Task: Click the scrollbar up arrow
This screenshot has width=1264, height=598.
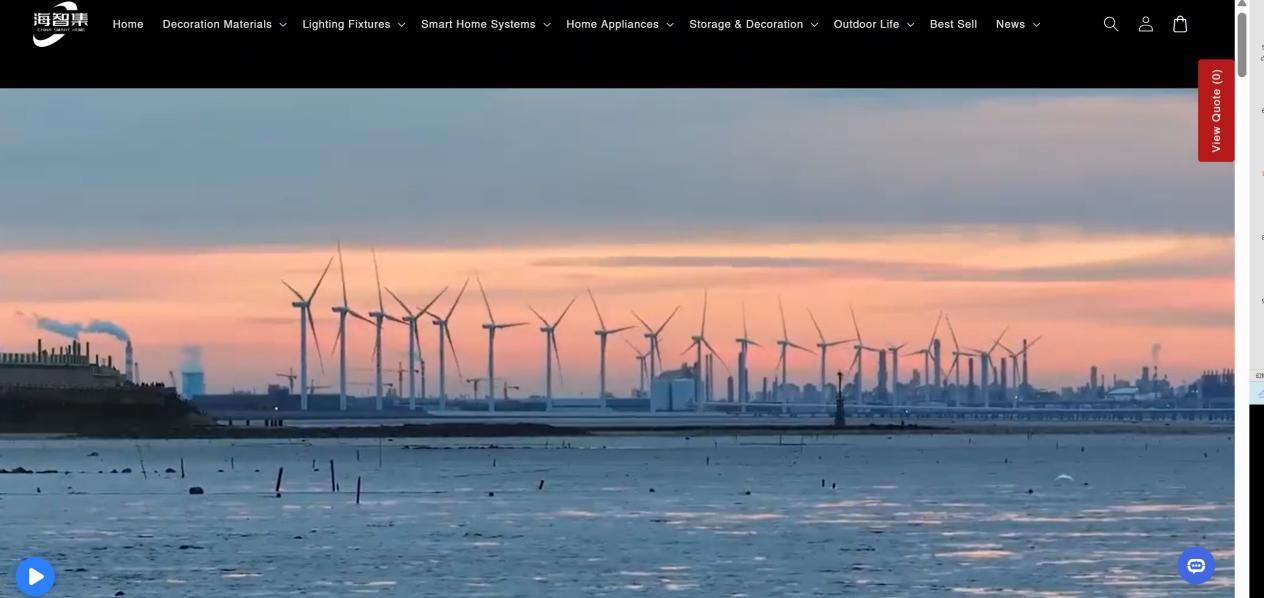Action: pyautogui.click(x=1242, y=5)
